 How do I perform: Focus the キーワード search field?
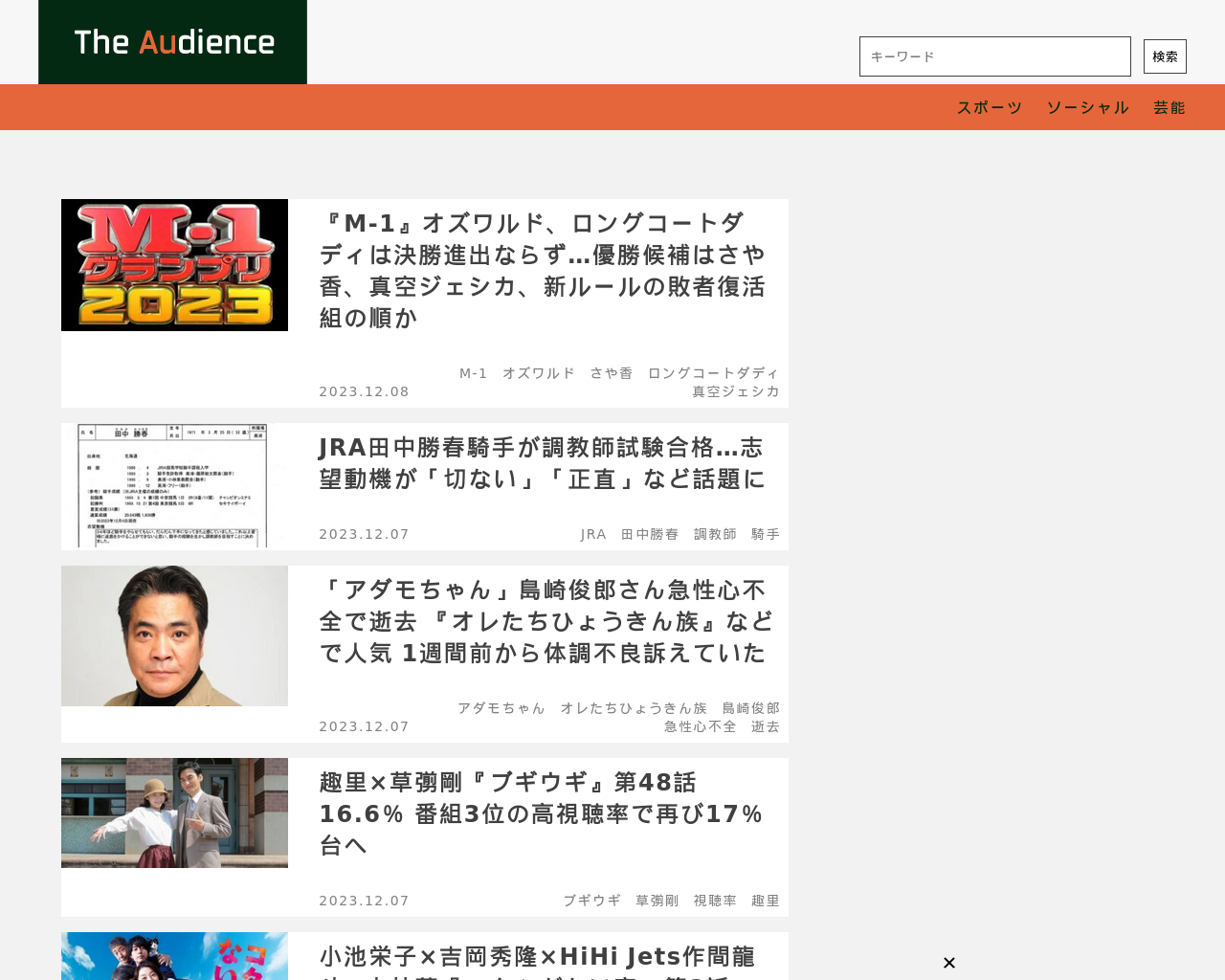click(995, 56)
